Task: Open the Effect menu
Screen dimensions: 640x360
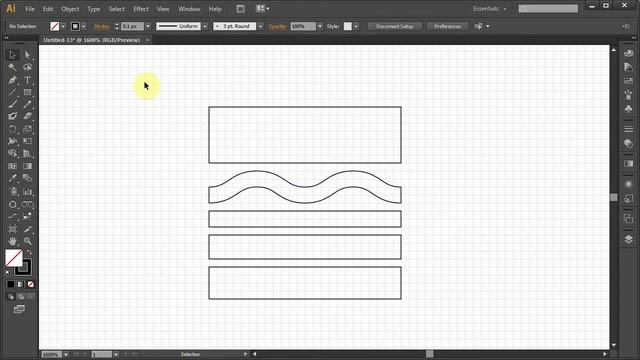Action: [x=141, y=9]
